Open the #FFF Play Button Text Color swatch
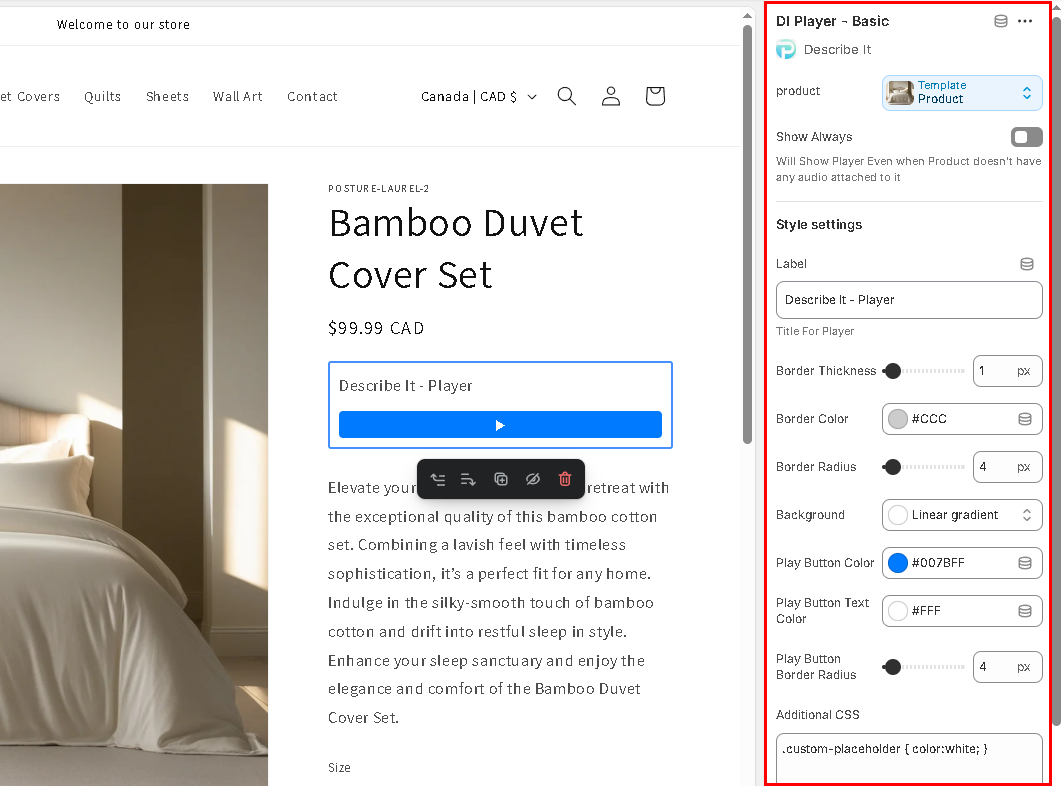This screenshot has height=786, width=1064. [898, 612]
